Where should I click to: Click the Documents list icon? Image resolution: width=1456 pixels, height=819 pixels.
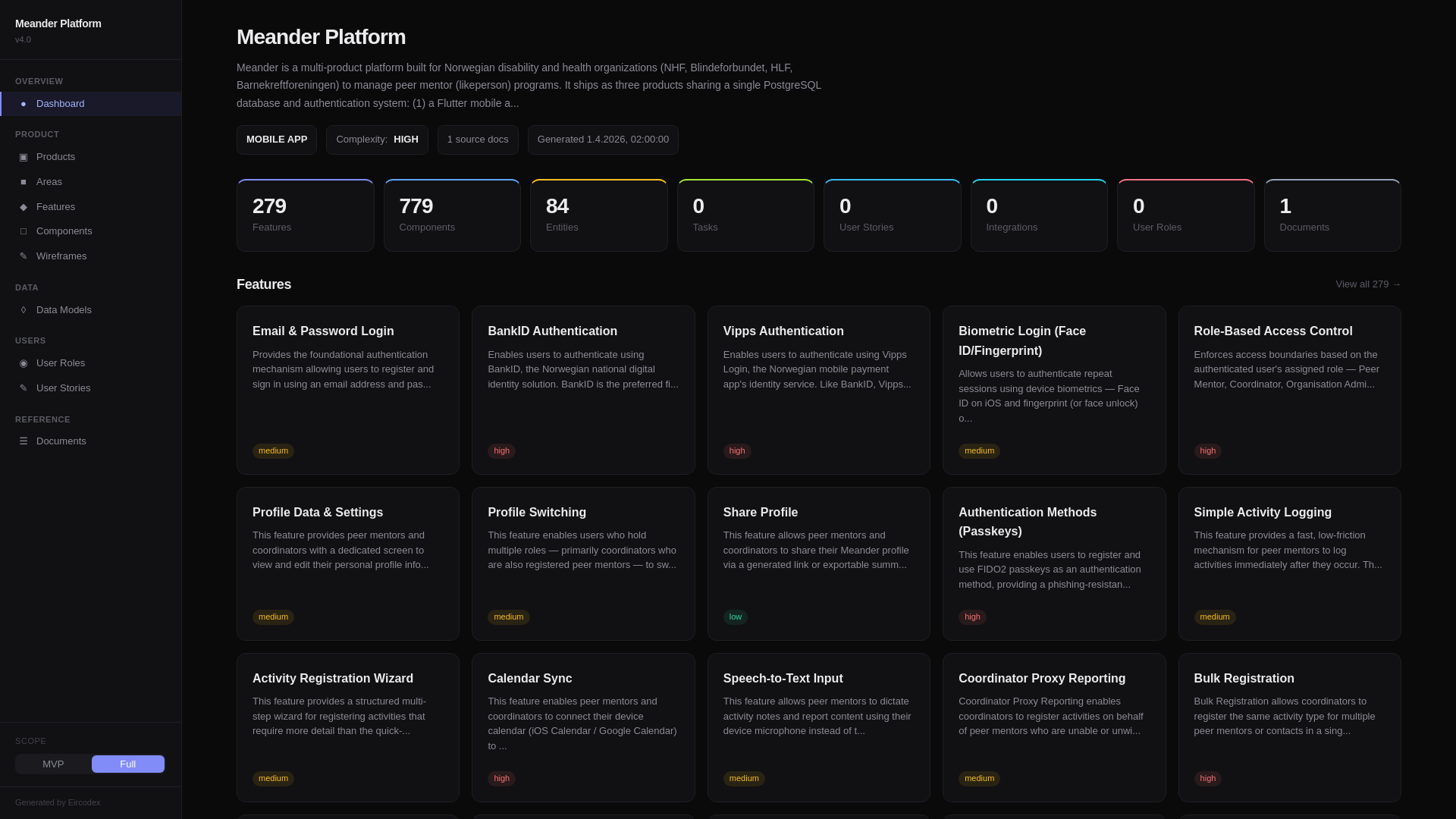pos(23,441)
